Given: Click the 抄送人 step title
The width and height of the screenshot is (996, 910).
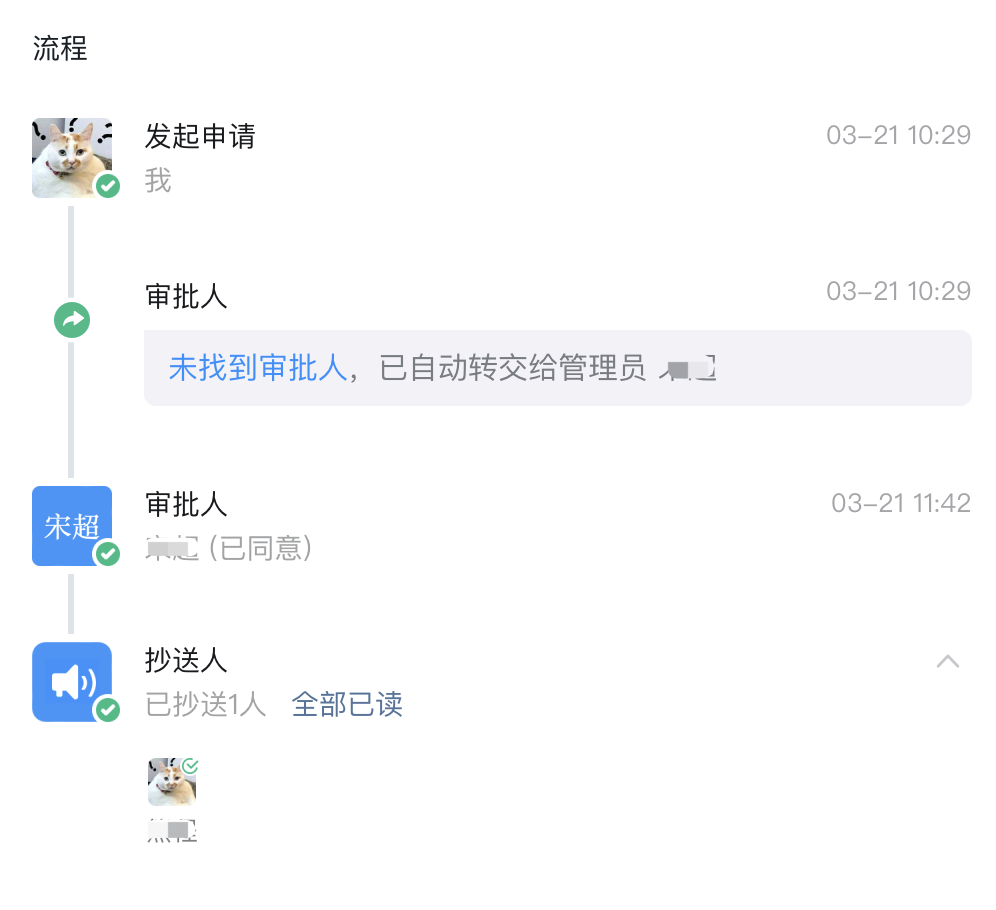Looking at the screenshot, I should (186, 660).
